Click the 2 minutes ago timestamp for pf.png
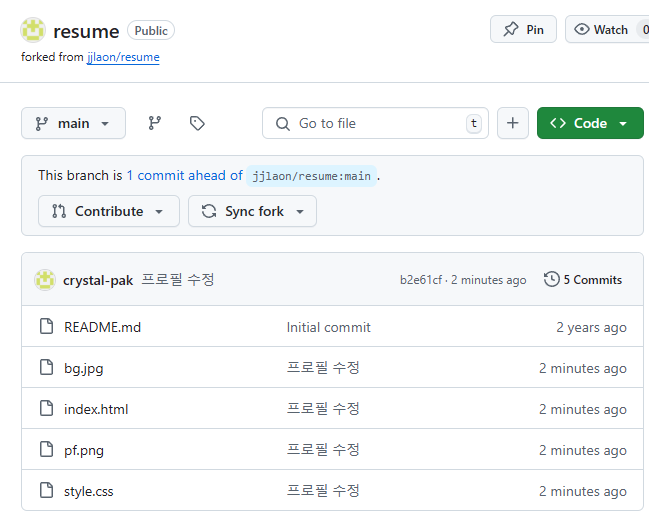Viewport: 649px width, 518px height. (x=583, y=451)
